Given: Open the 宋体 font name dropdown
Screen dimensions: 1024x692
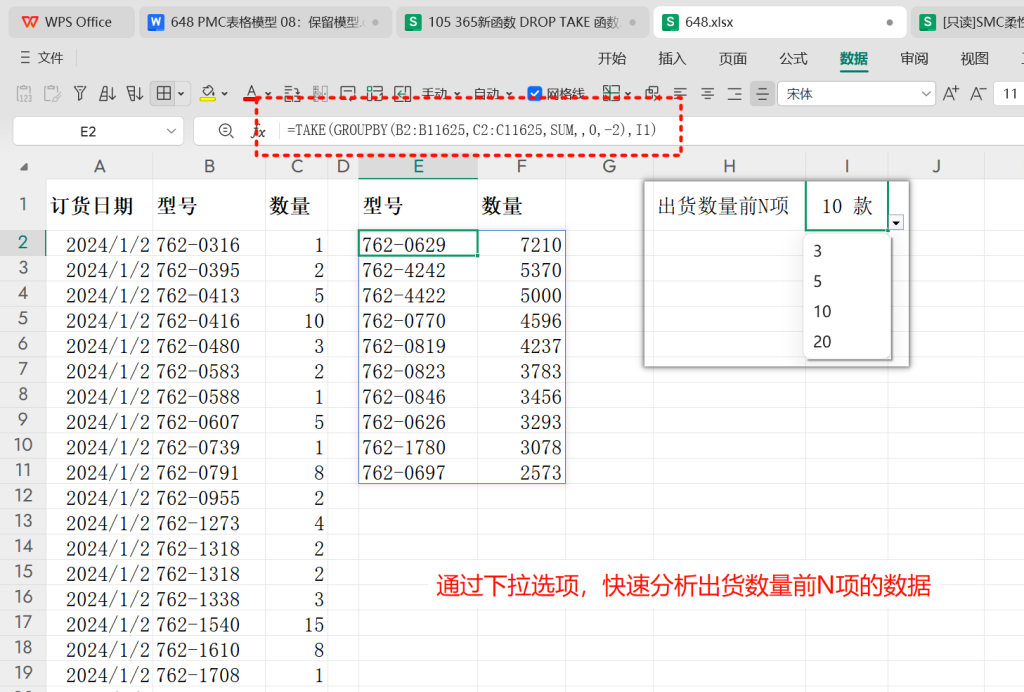Looking at the screenshot, I should pyautogui.click(x=925, y=94).
